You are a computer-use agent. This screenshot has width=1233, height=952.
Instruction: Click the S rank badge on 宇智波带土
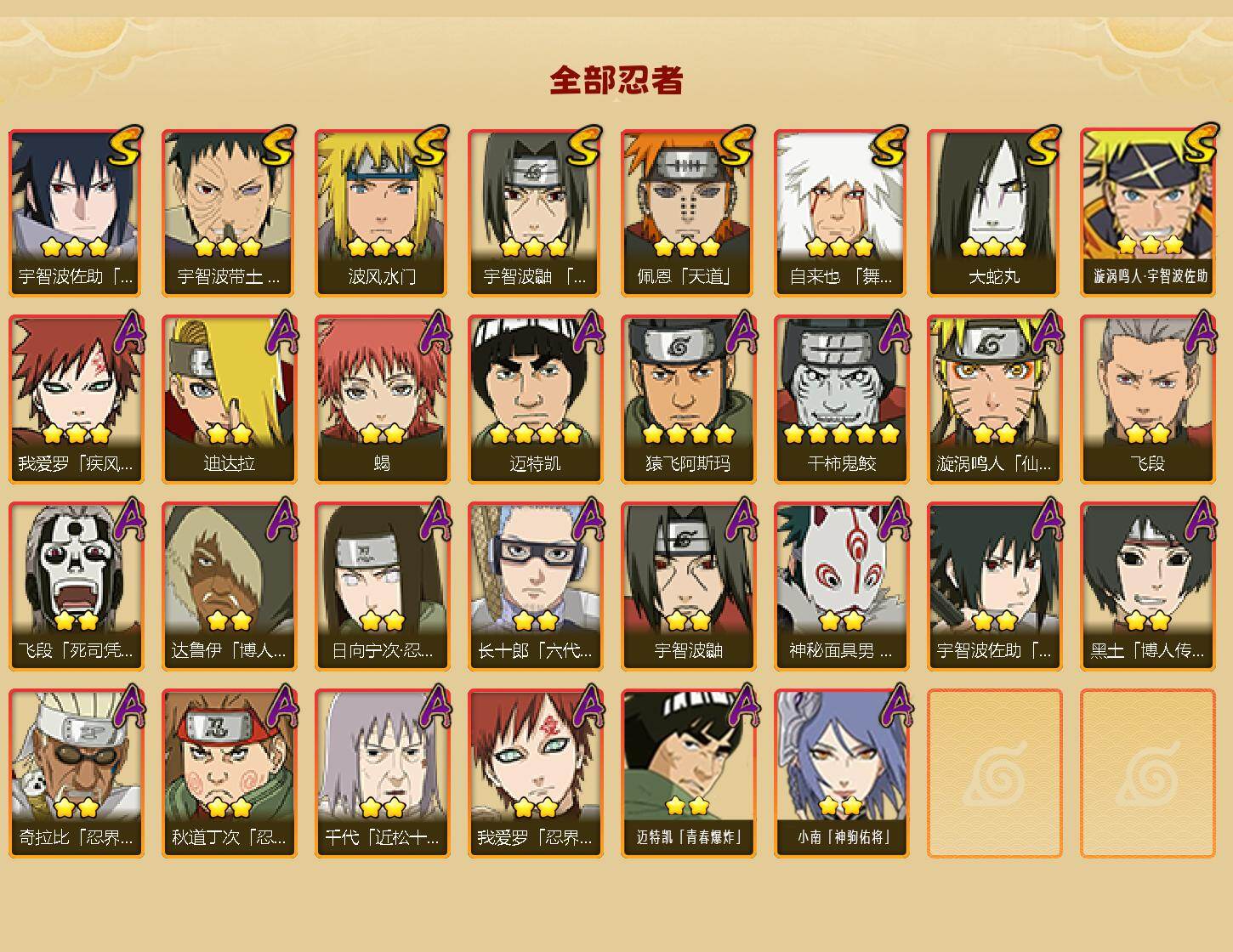[278, 145]
